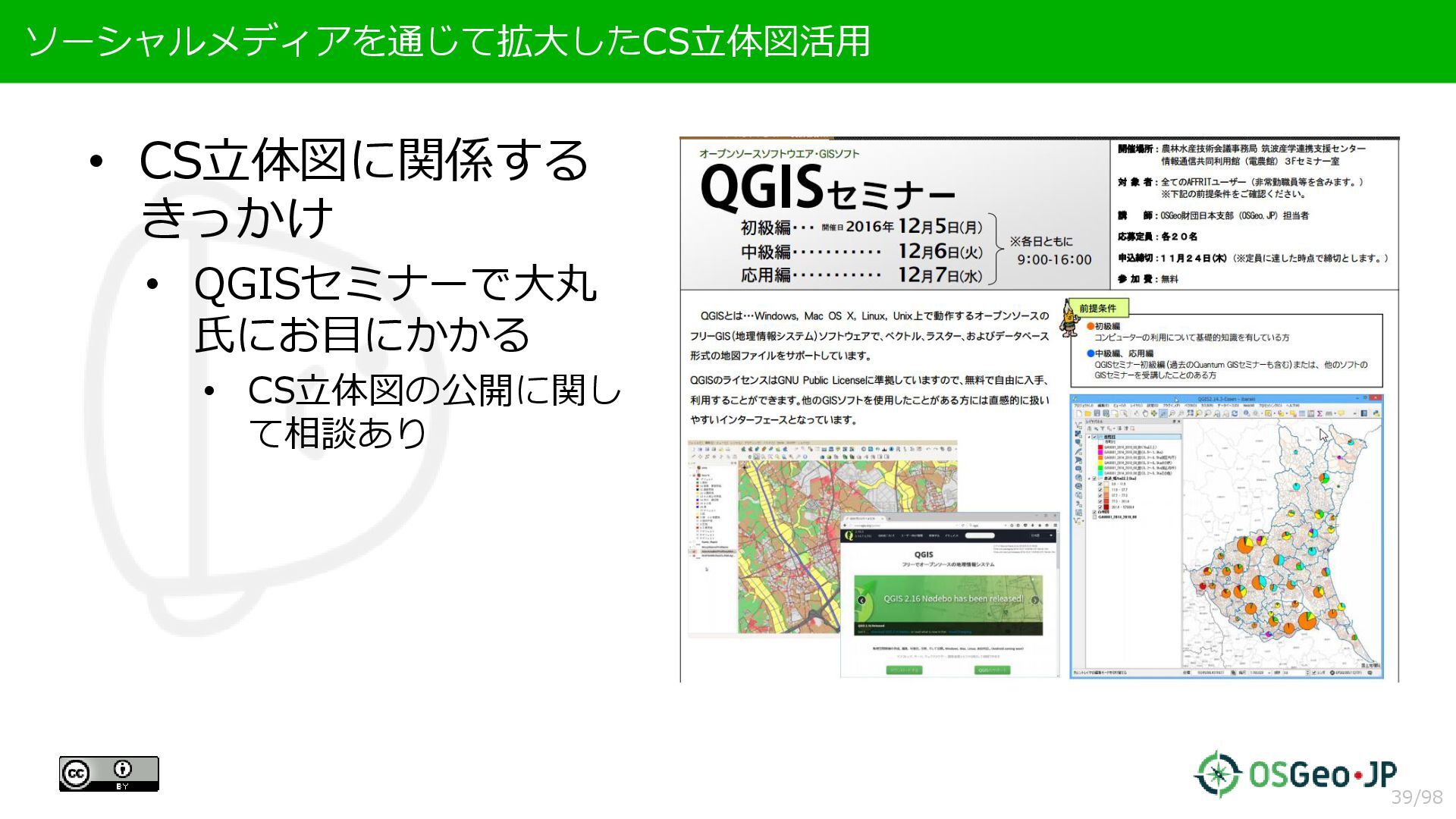Open the scale dropdown in QGIS status bar
The image size is (1456, 819).
1269,673
